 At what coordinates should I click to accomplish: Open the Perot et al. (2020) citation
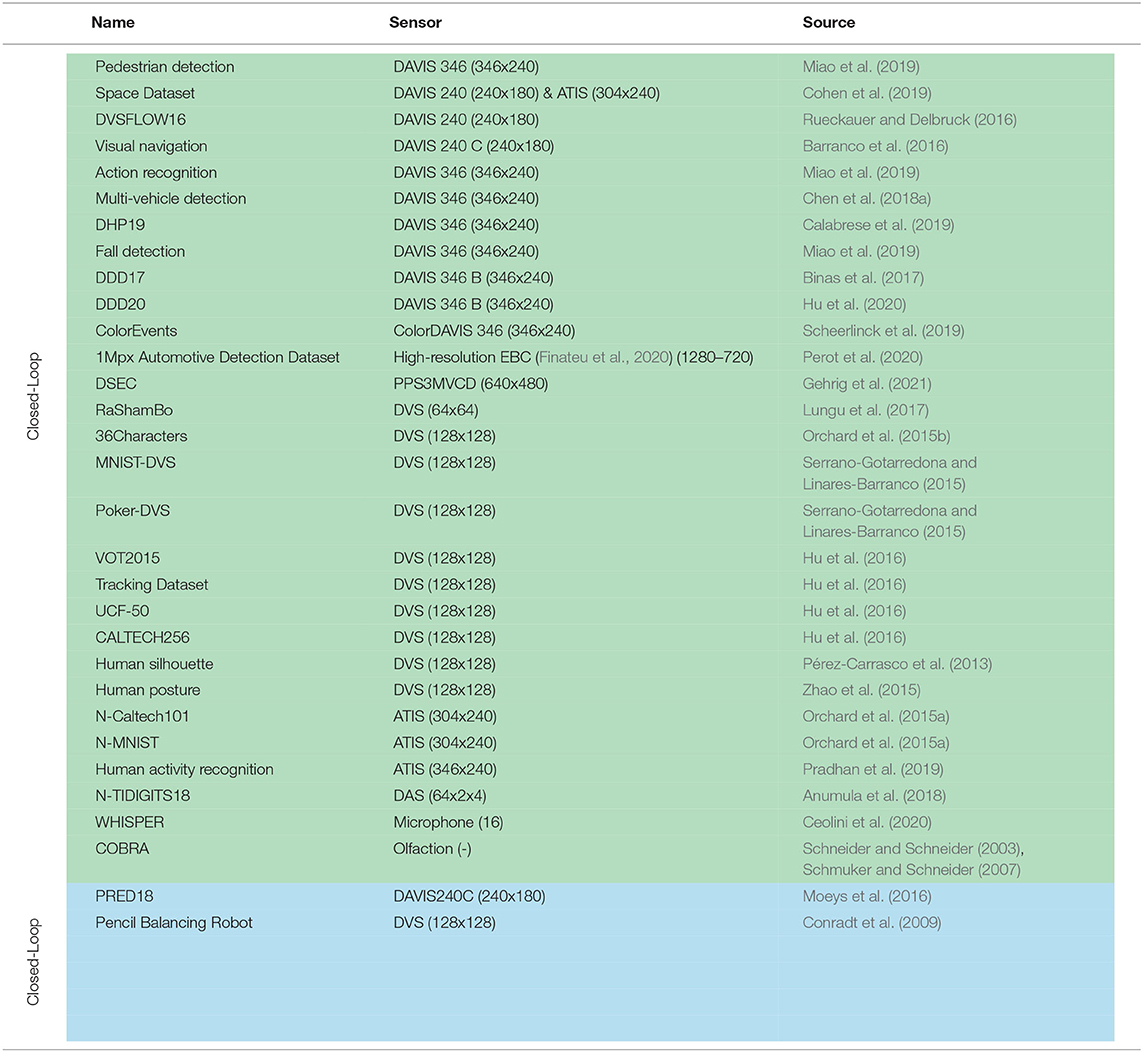pos(862,357)
